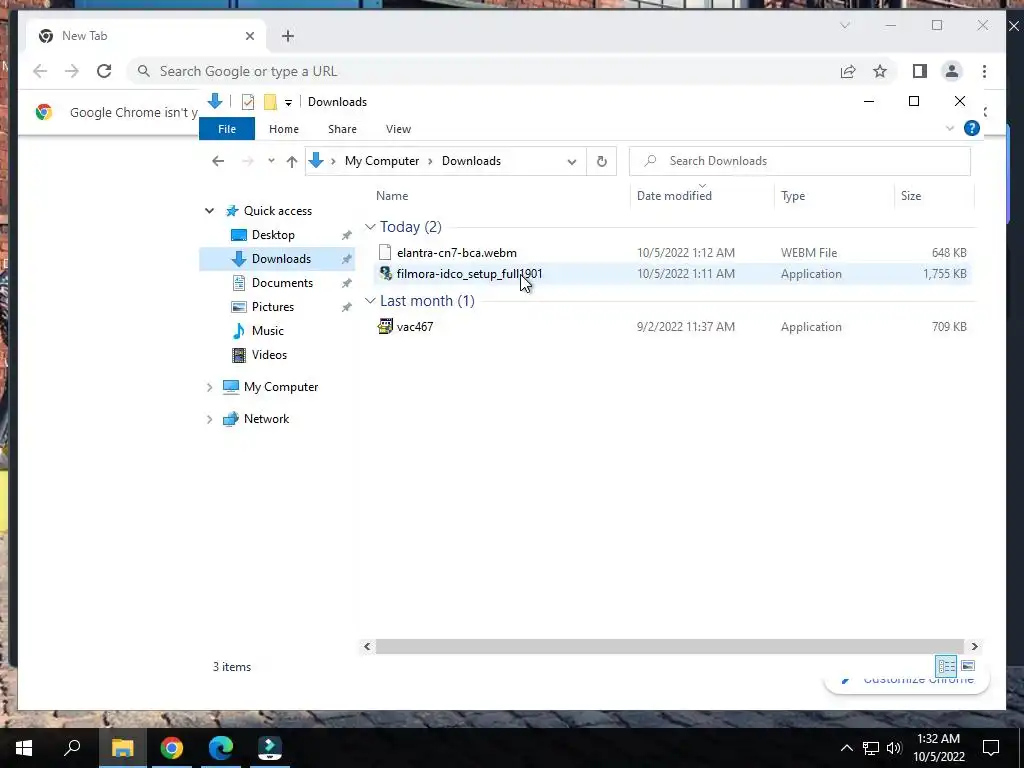Screen dimensions: 1024x768
Task: Click File Explorer on the taskbar
Action: click(122, 748)
